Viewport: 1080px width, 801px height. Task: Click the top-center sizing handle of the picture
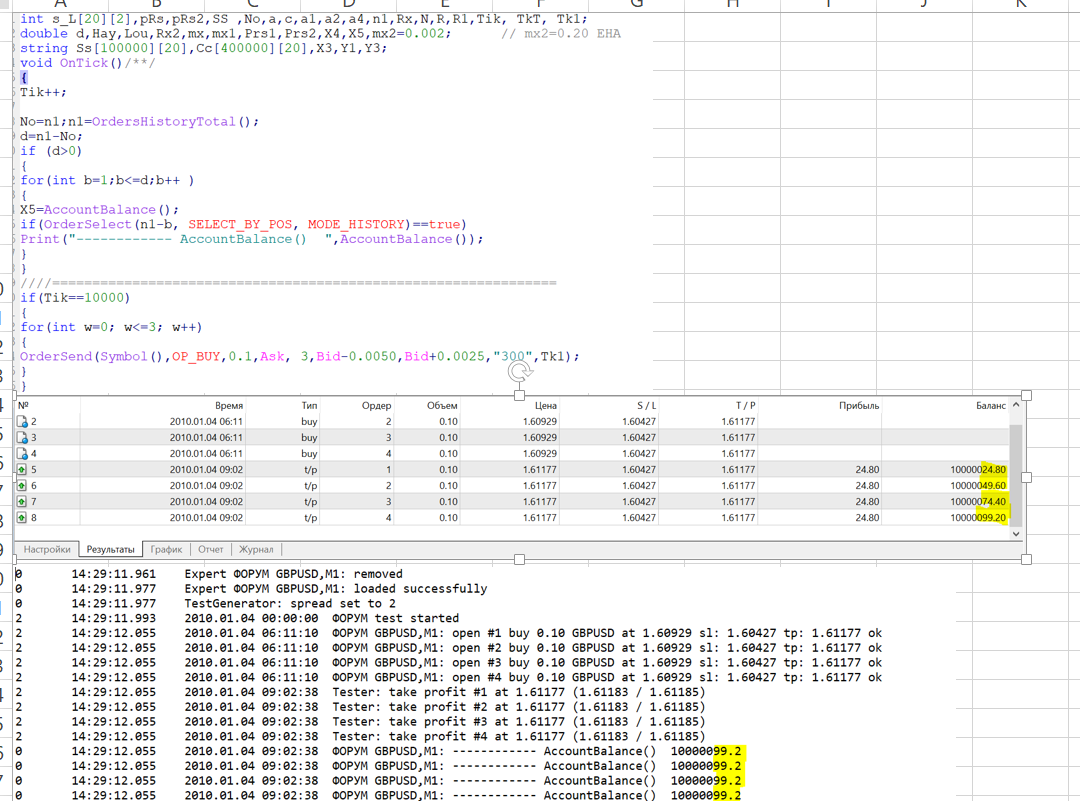(519, 395)
